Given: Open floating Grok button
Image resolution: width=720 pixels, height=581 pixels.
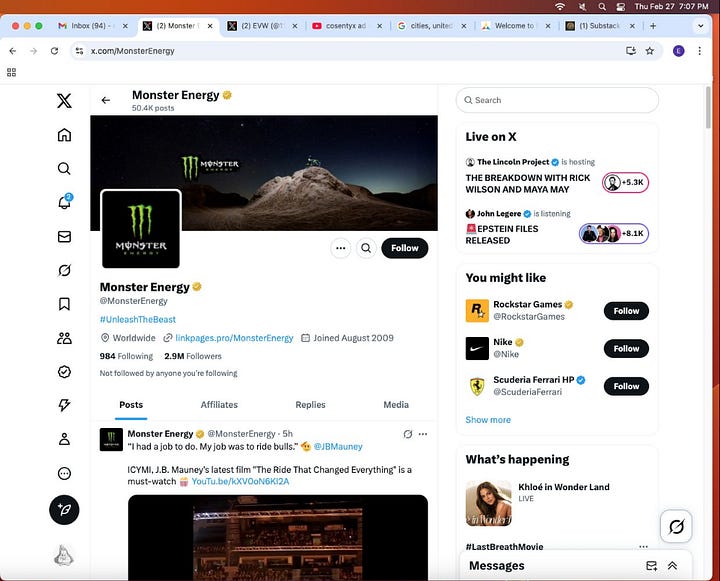Looking at the screenshot, I should pyautogui.click(x=676, y=526).
